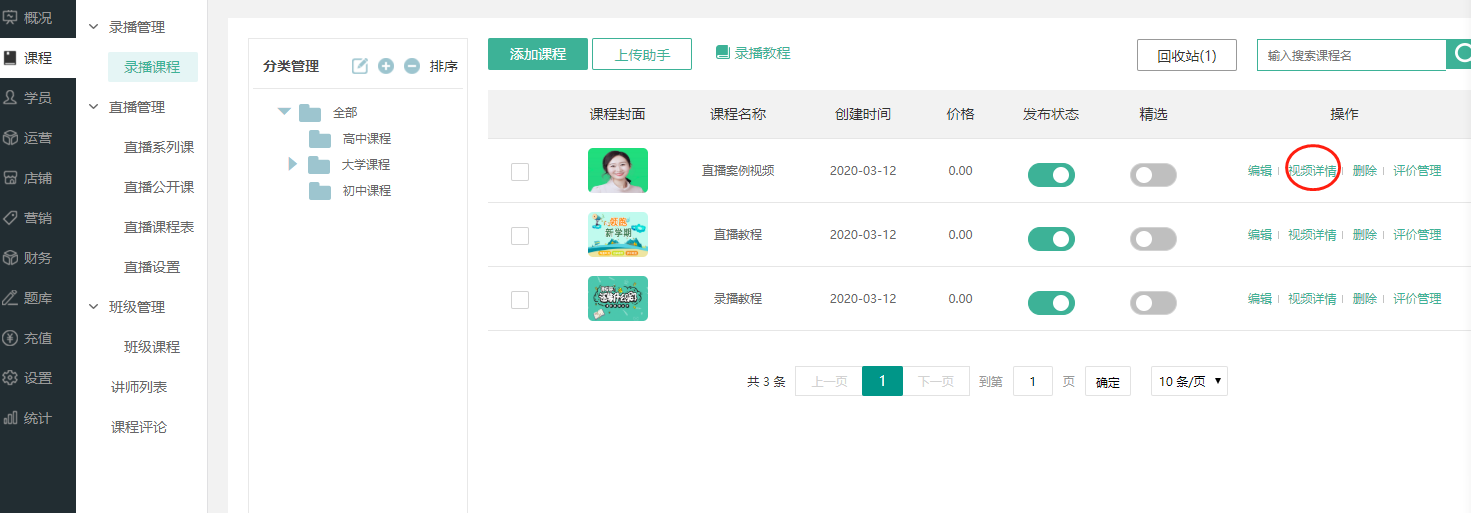This screenshot has width=1471, height=513.
Task: Collapse the 全部 category tree
Action: 285,112
